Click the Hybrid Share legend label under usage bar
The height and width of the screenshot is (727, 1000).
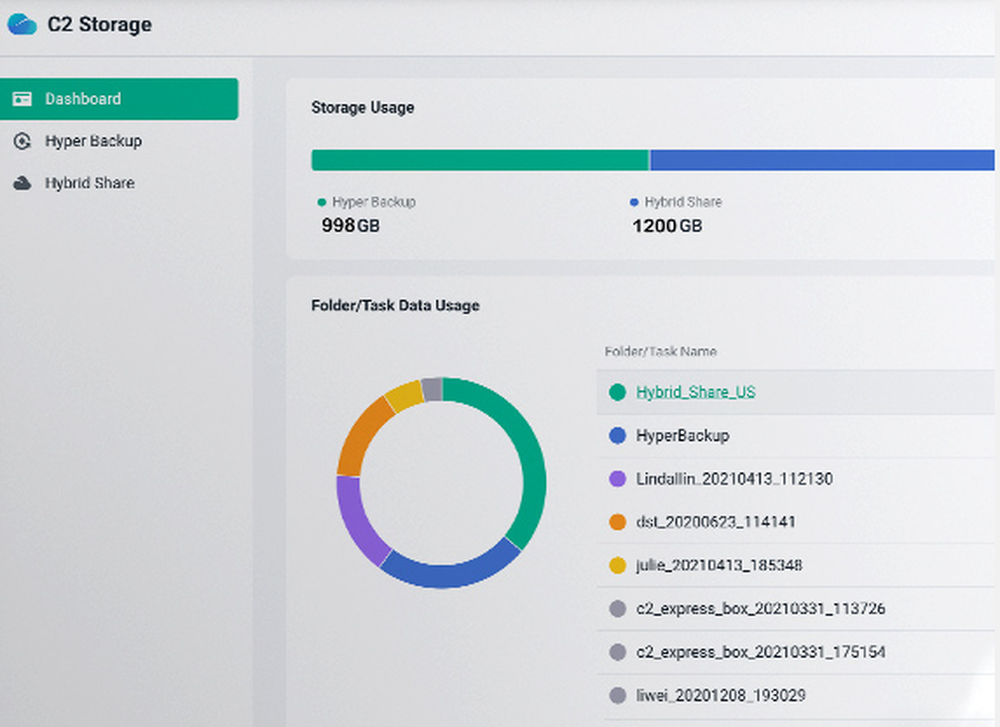[683, 202]
